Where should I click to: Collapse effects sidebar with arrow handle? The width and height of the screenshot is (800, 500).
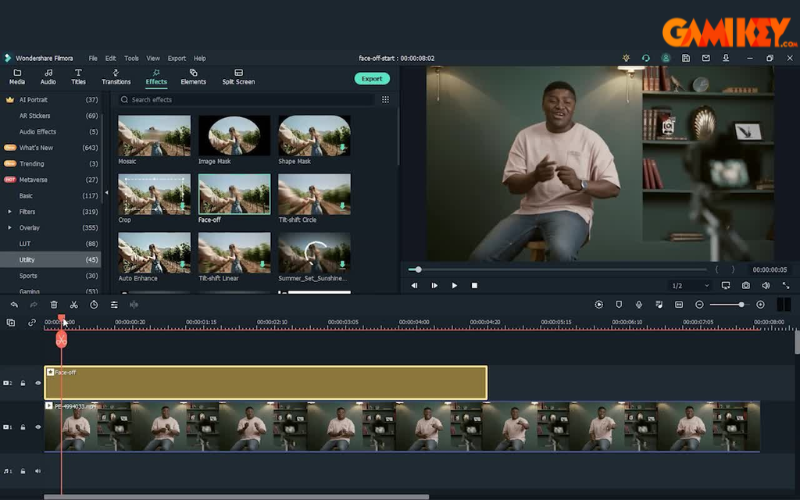coord(106,192)
